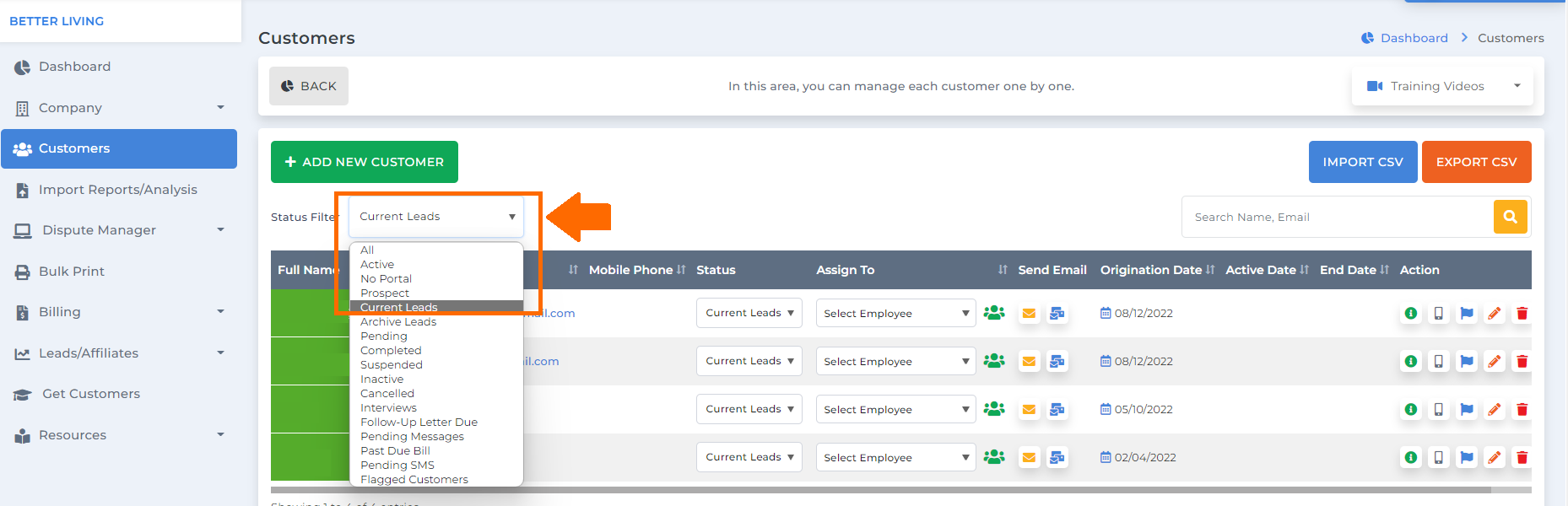Click the Export CSV button
This screenshot has height=506, width=1568.
click(x=1477, y=162)
